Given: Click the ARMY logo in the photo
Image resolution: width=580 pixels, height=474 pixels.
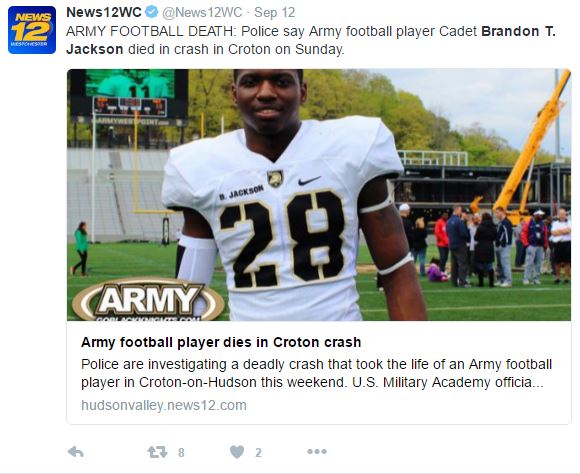Looking at the screenshot, I should click(x=149, y=299).
